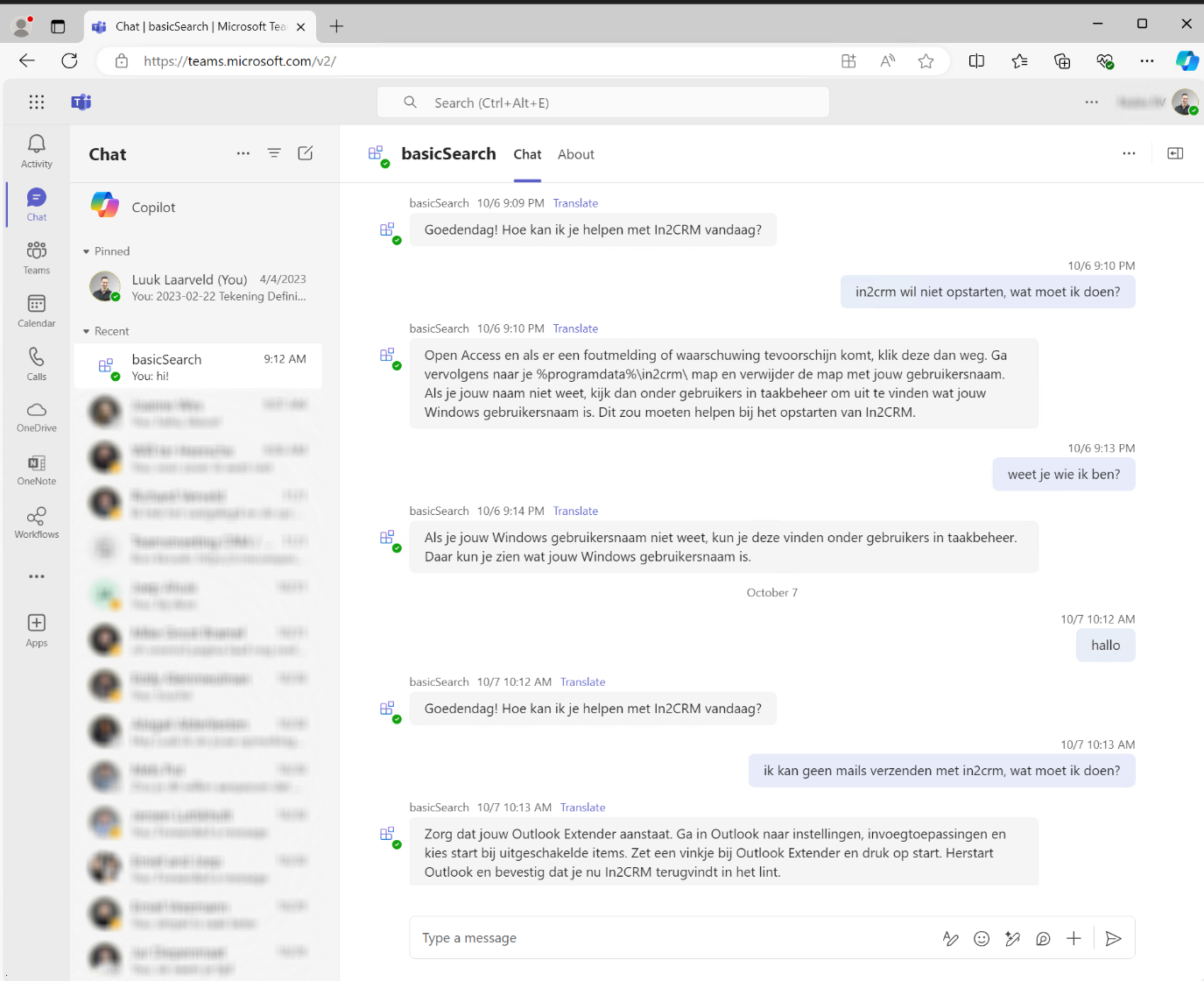This screenshot has height=981, width=1204.
Task: Open the chat filter icon
Action: click(274, 153)
